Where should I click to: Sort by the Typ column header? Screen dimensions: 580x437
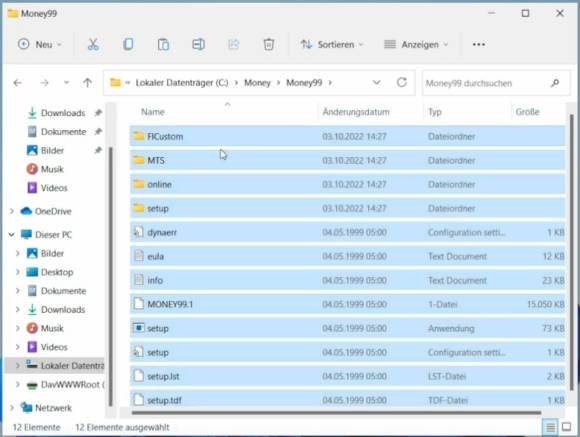(x=435, y=112)
